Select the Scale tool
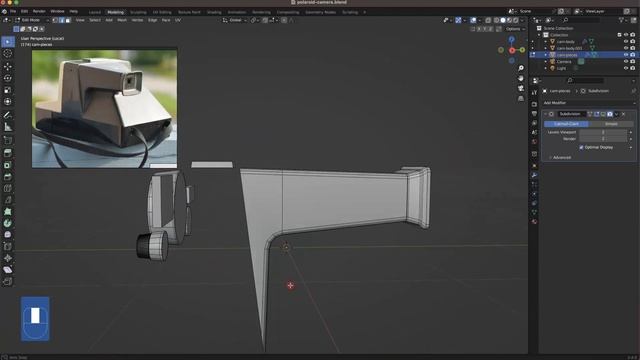The height and width of the screenshot is (360, 640). tap(8, 90)
